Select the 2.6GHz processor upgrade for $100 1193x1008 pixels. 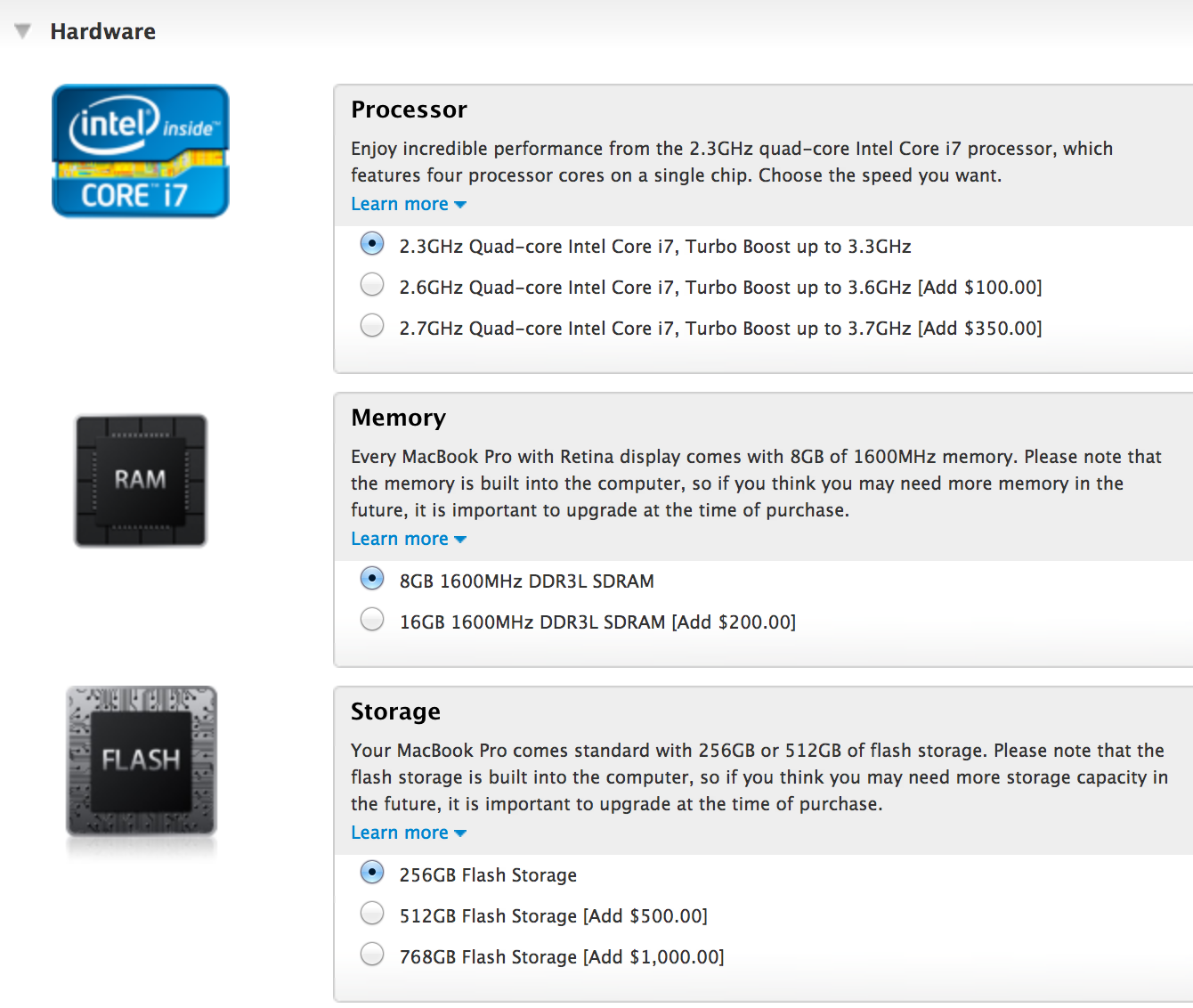(x=371, y=284)
